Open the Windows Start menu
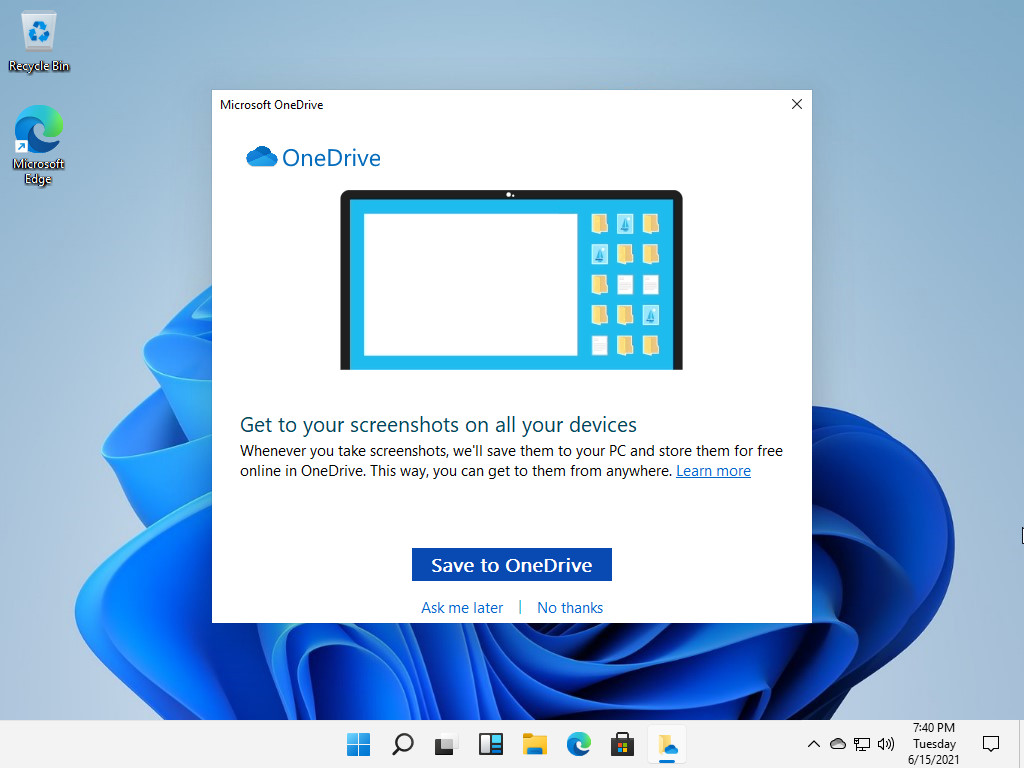Image resolution: width=1024 pixels, height=768 pixels. pyautogui.click(x=358, y=744)
